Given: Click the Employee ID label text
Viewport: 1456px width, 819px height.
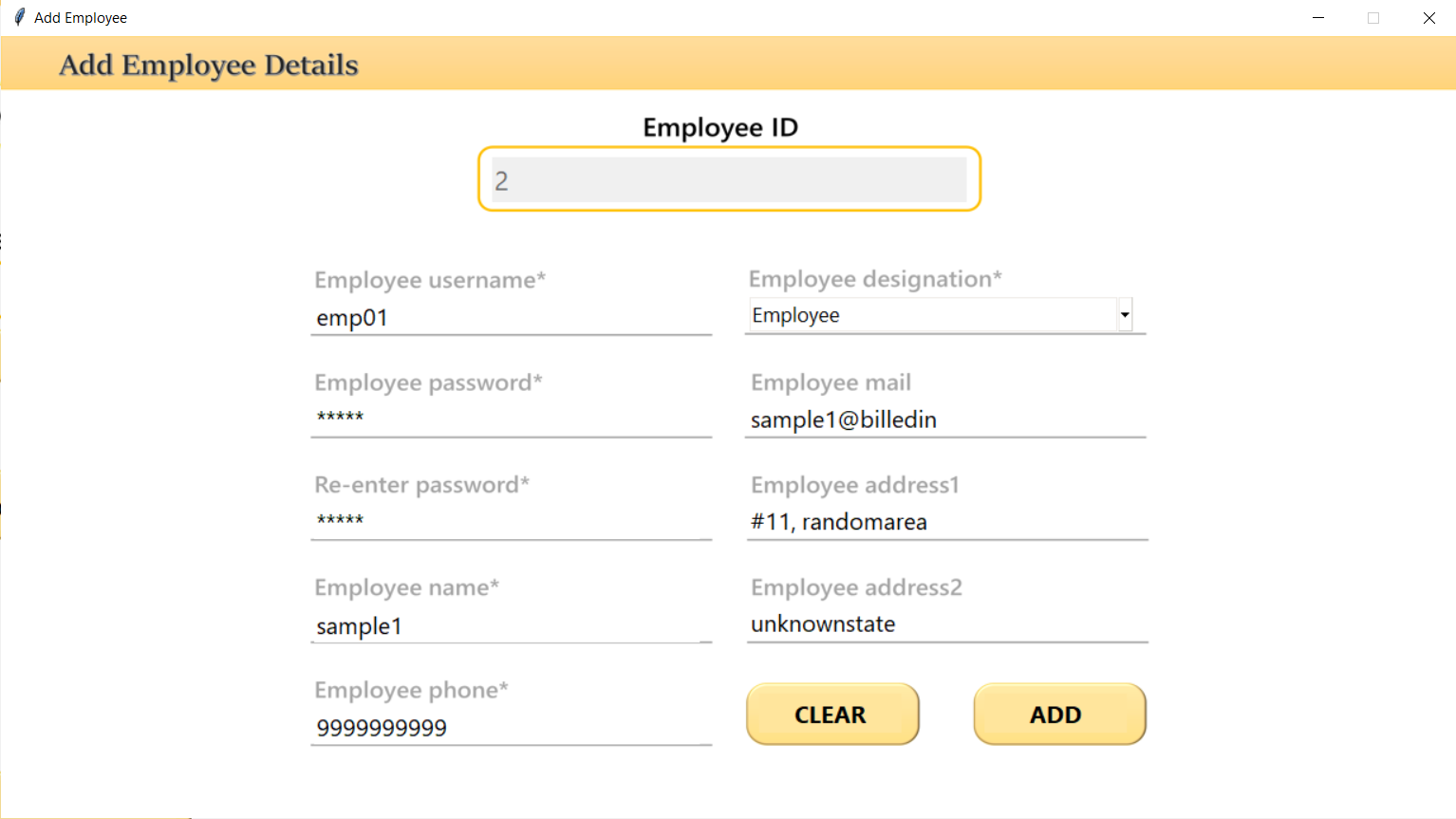Looking at the screenshot, I should coord(720,127).
